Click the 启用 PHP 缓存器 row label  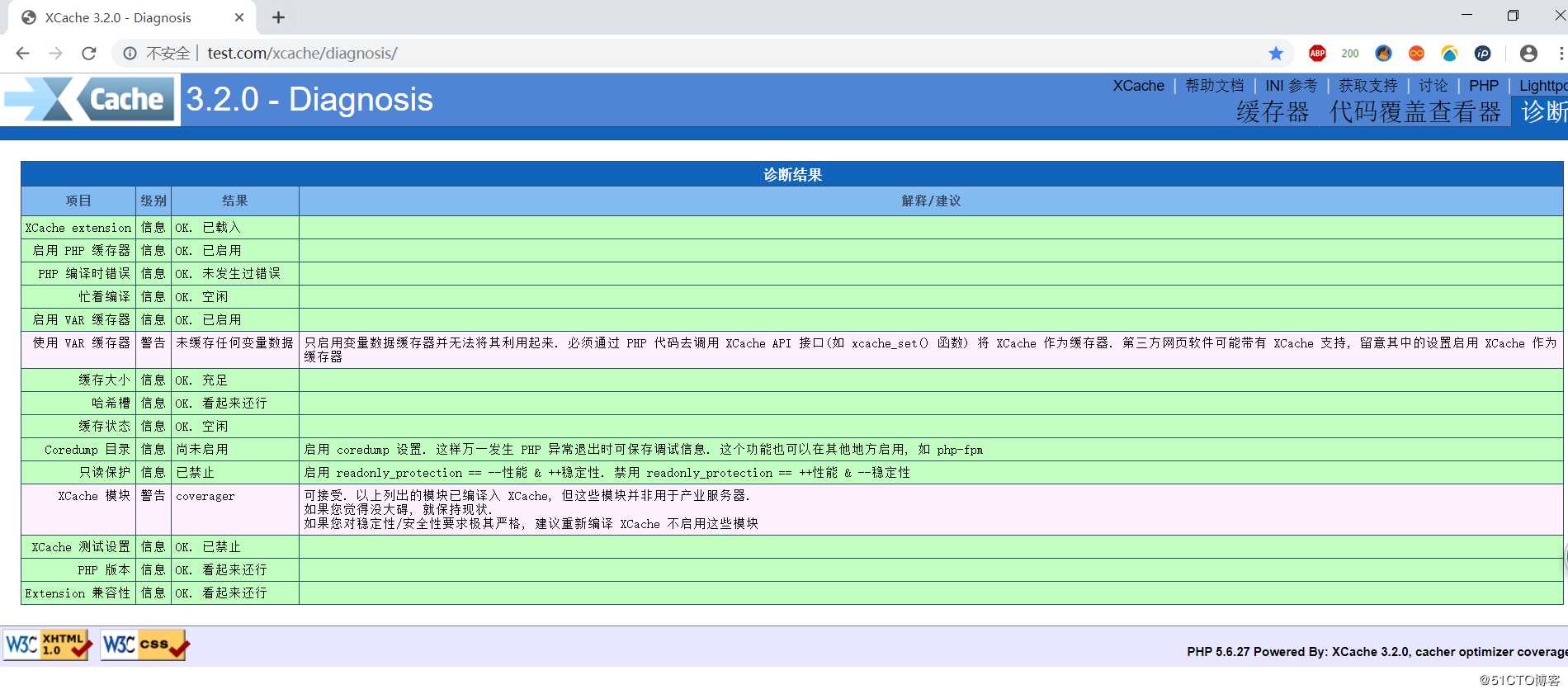(x=82, y=251)
